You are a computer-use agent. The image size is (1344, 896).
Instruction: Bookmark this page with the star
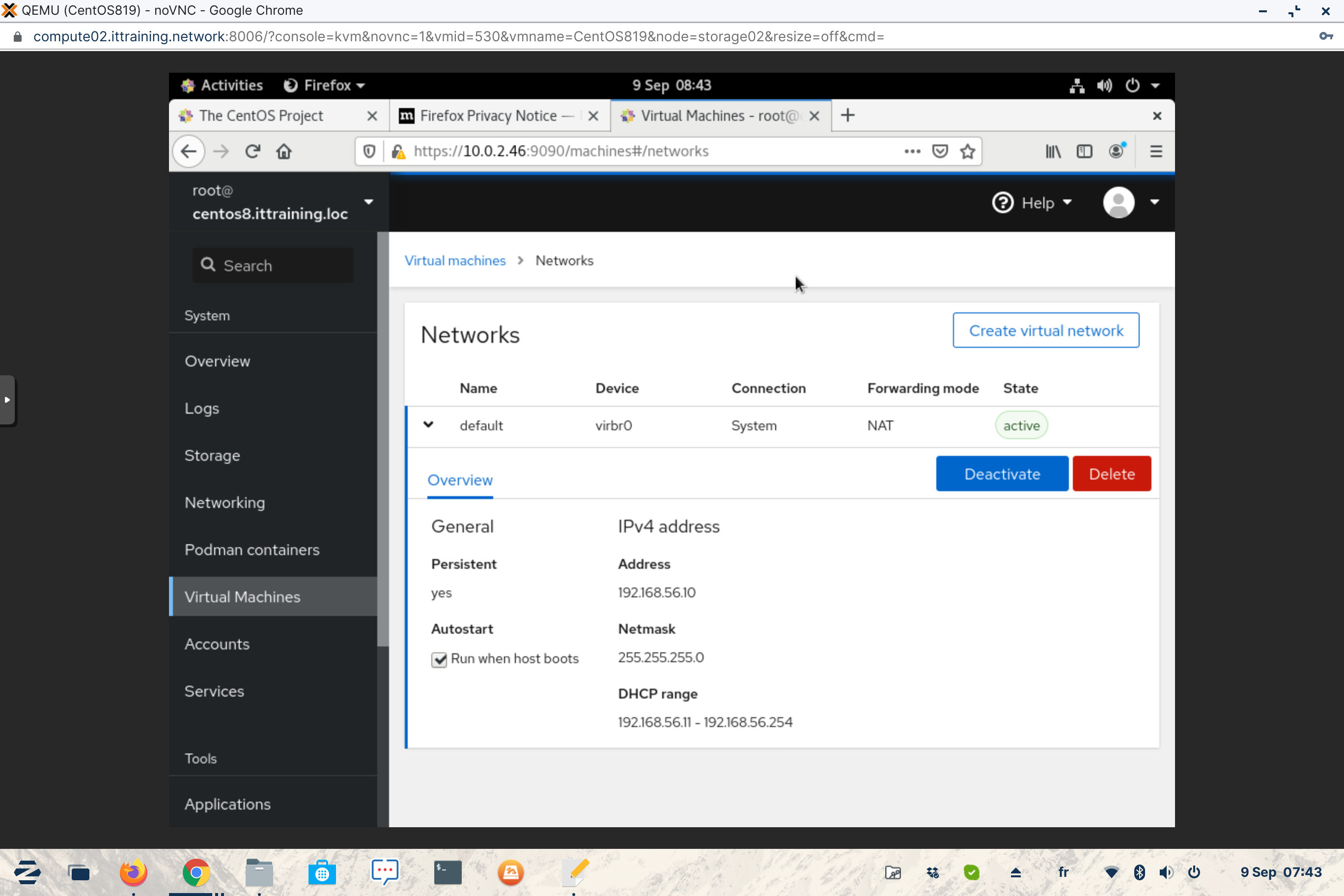pyautogui.click(x=967, y=151)
